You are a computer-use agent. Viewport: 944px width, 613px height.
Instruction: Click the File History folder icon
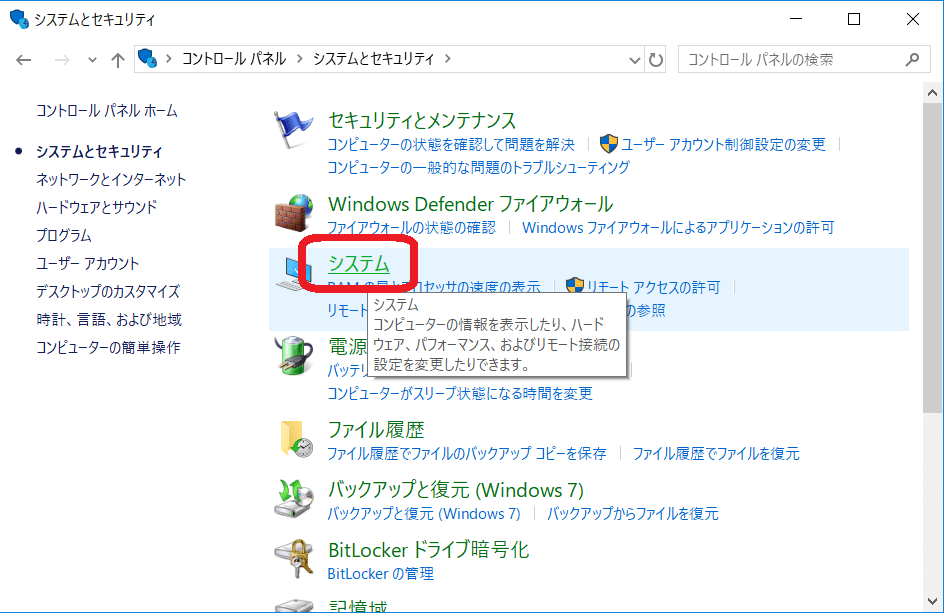296,439
